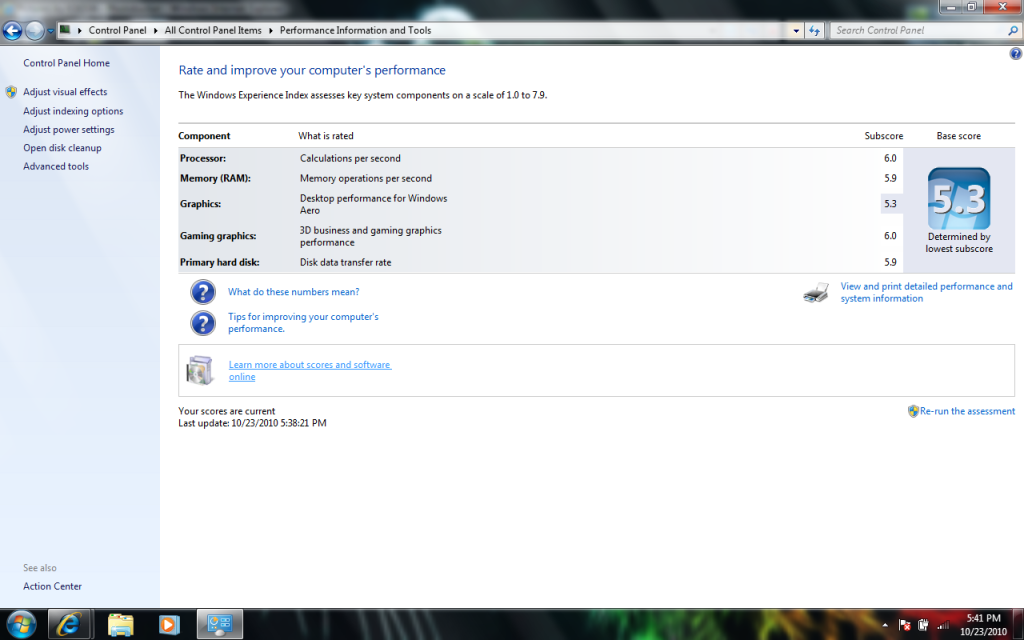
Task: Show hidden tray icons arrow
Action: click(885, 625)
